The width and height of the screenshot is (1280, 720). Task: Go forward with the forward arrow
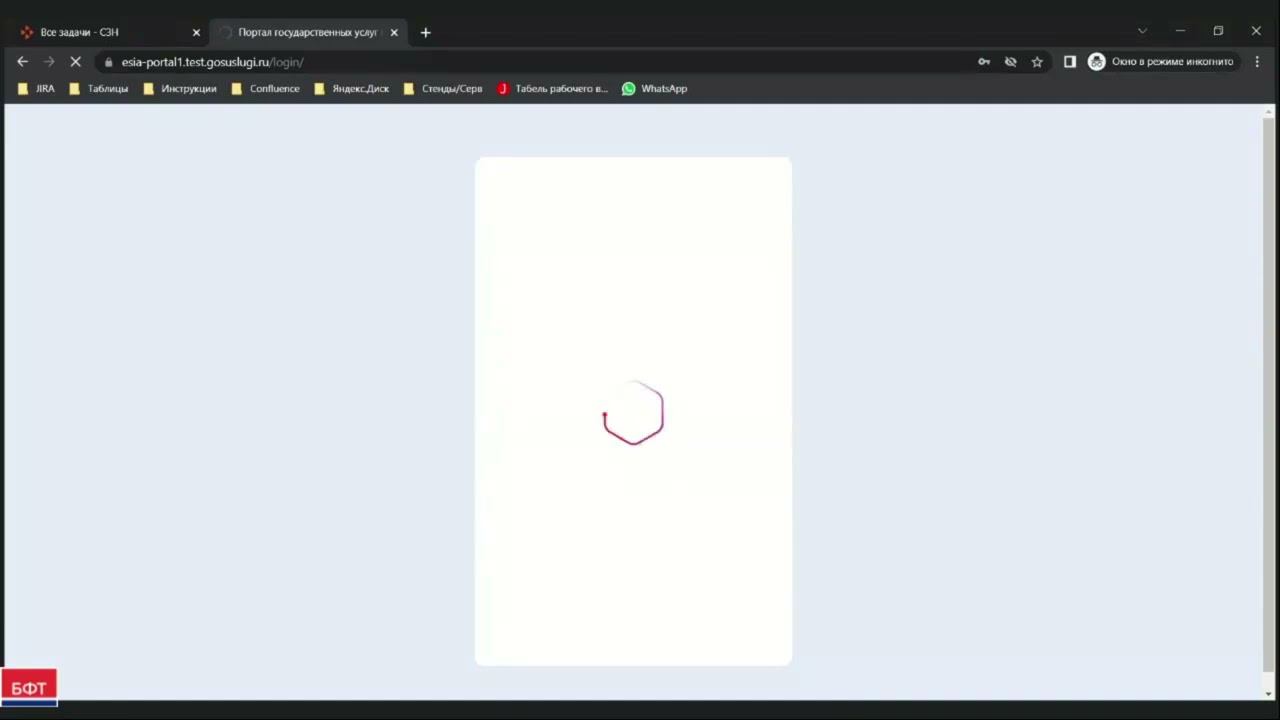tap(48, 62)
